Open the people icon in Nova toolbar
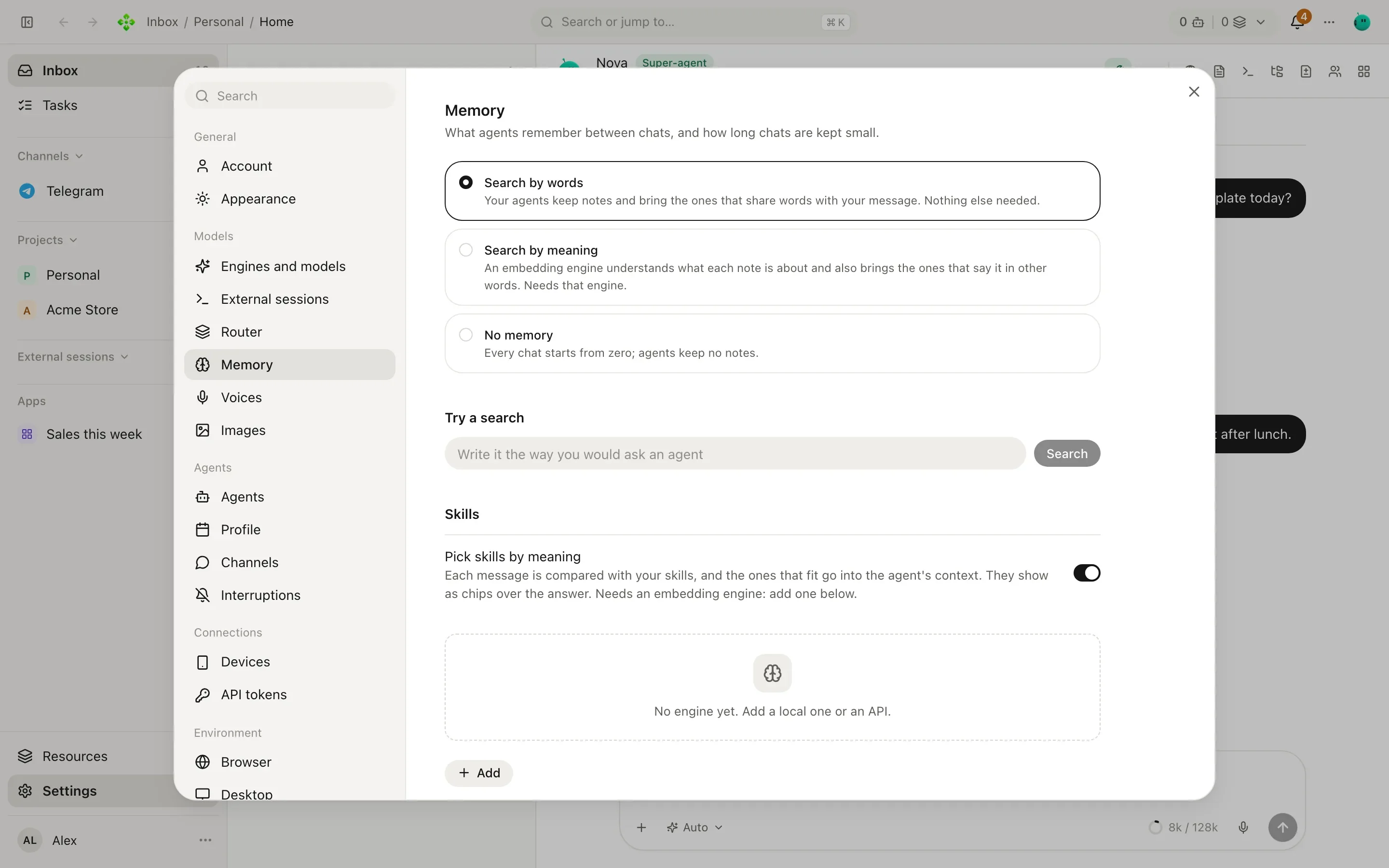This screenshot has width=1389, height=868. pos(1335,71)
